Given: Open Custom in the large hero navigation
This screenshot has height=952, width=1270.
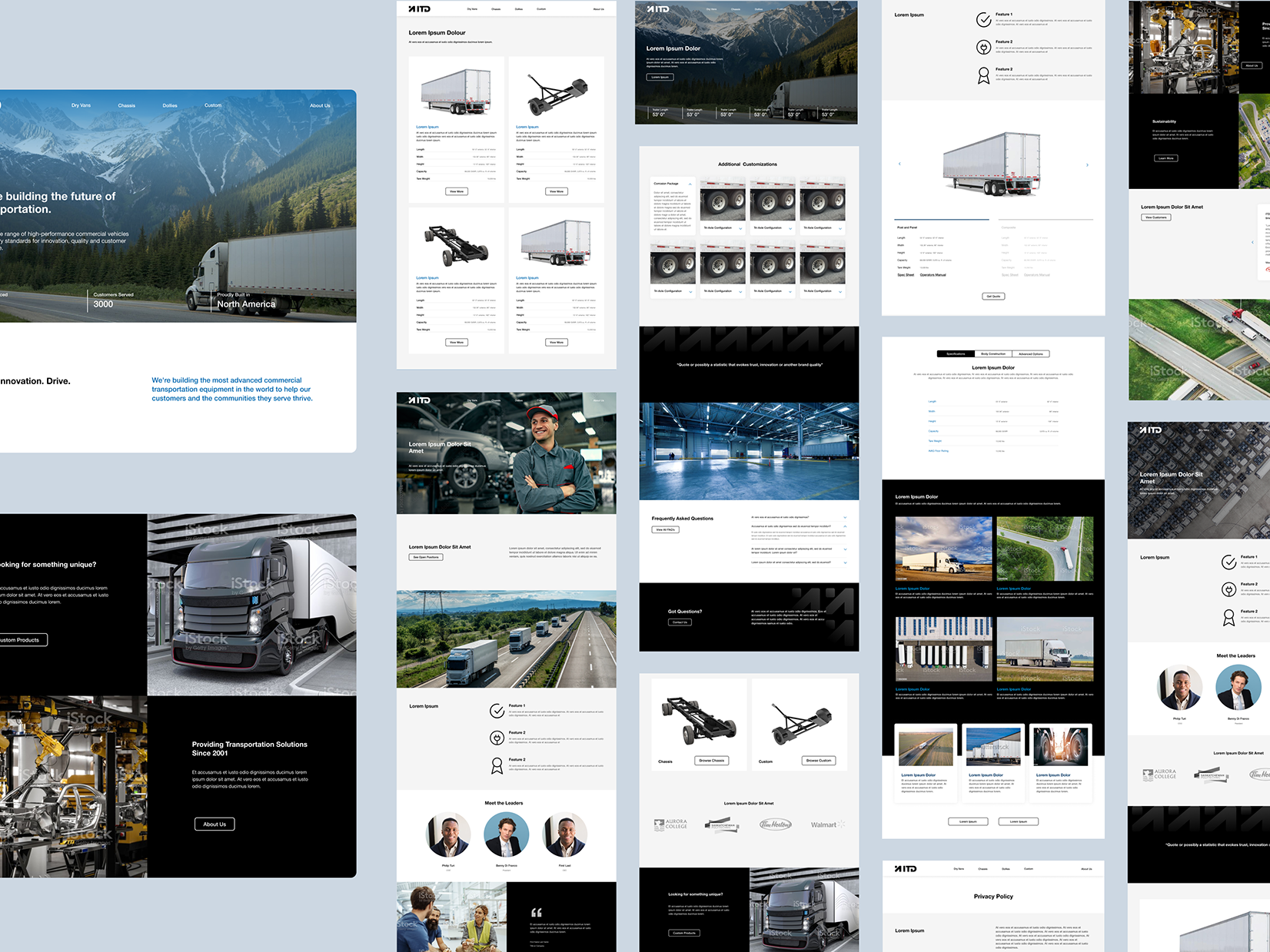Looking at the screenshot, I should pyautogui.click(x=213, y=105).
